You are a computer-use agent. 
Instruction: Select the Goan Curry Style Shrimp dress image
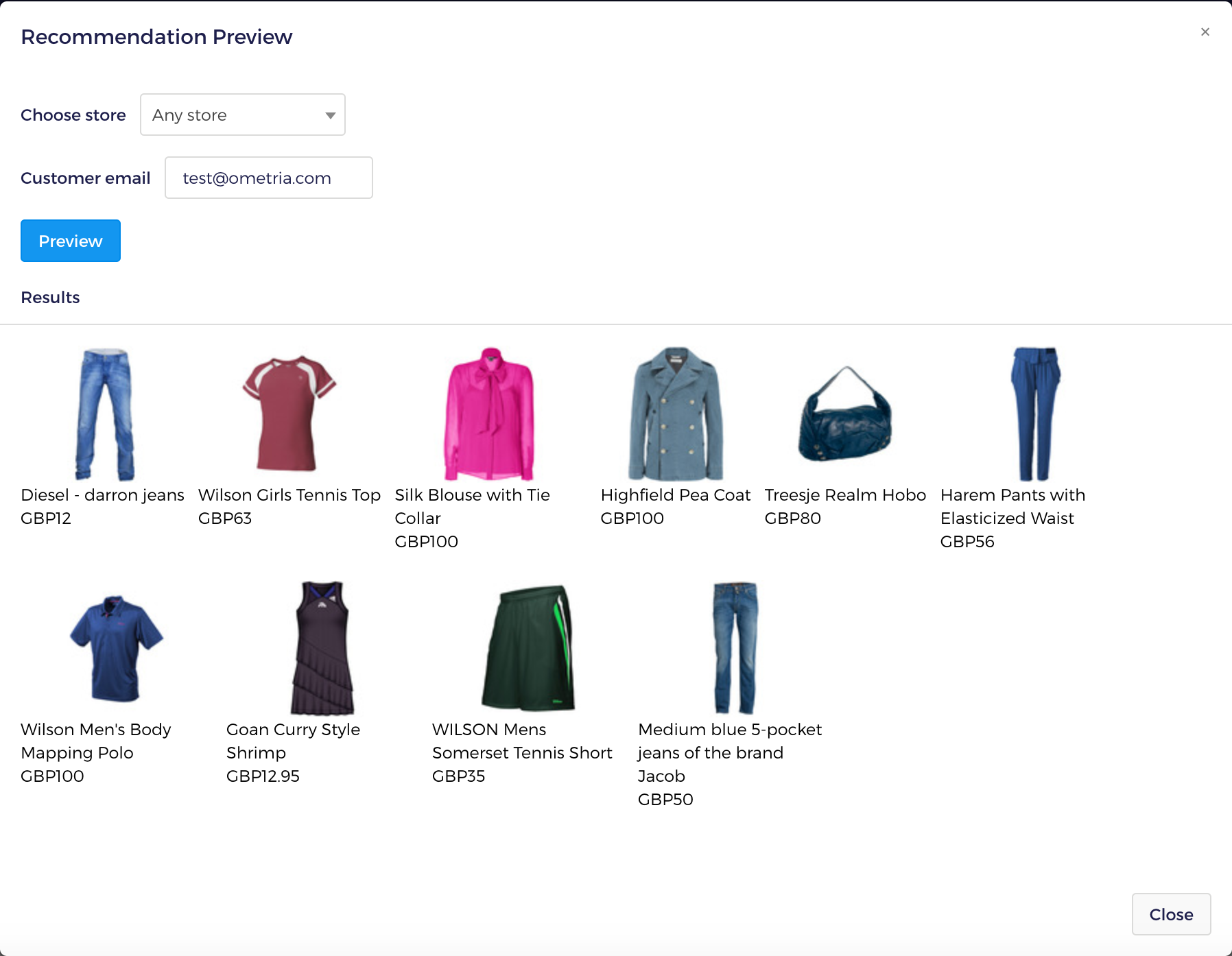(x=322, y=648)
